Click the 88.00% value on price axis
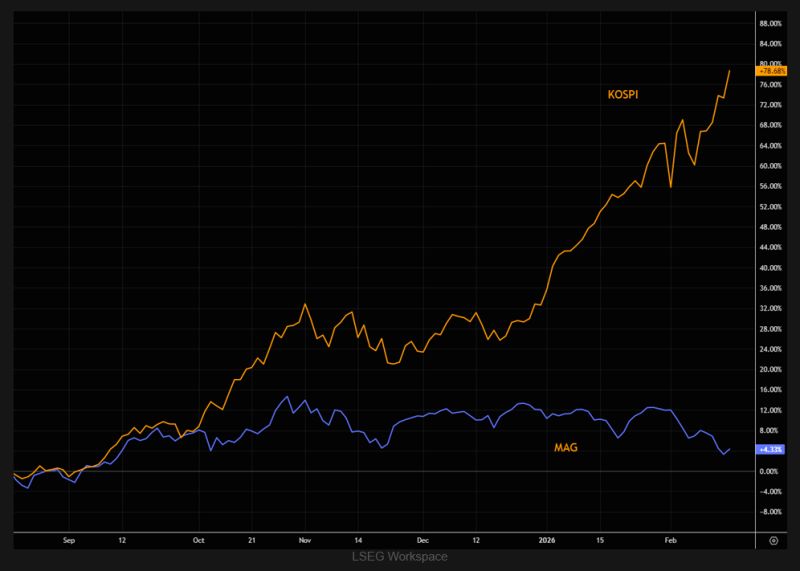800x571 pixels. (x=770, y=23)
